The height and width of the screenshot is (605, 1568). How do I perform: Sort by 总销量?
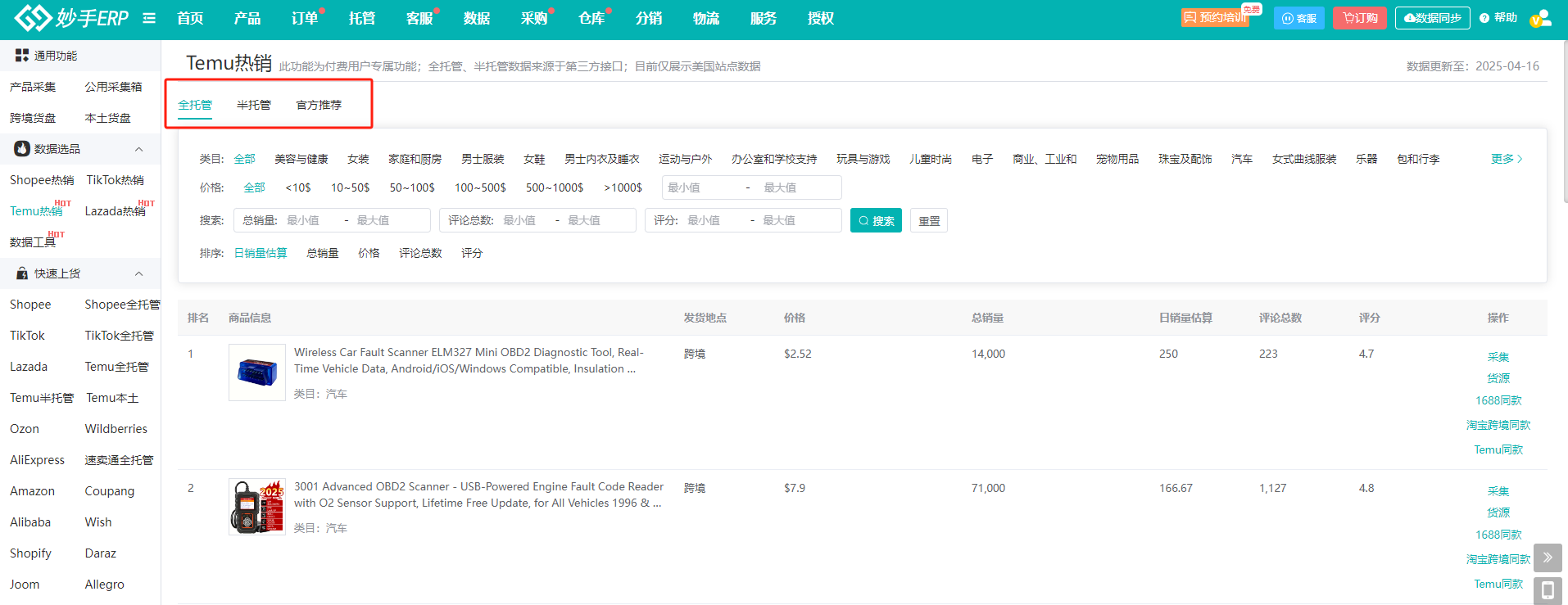[x=323, y=253]
